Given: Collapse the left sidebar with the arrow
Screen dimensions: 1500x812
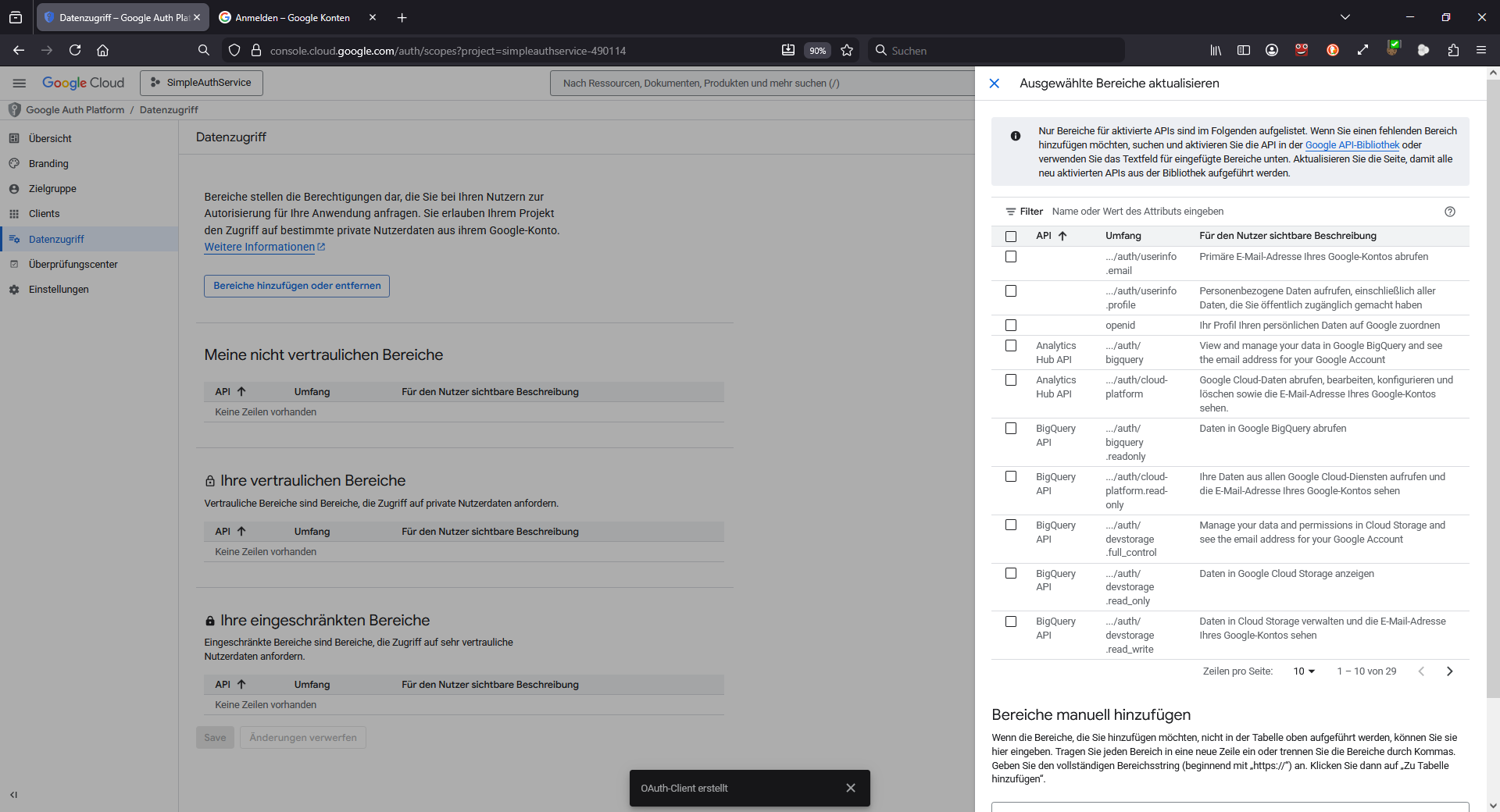Looking at the screenshot, I should [13, 795].
